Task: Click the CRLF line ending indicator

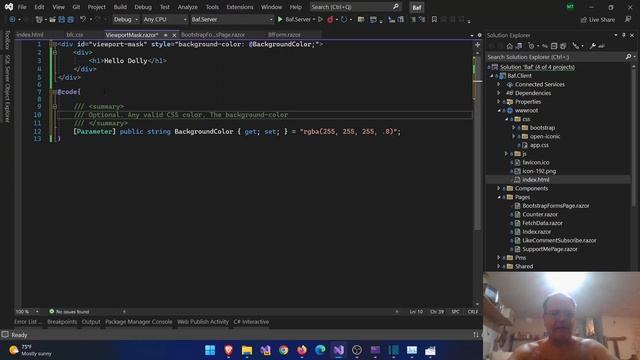Action: click(473, 311)
